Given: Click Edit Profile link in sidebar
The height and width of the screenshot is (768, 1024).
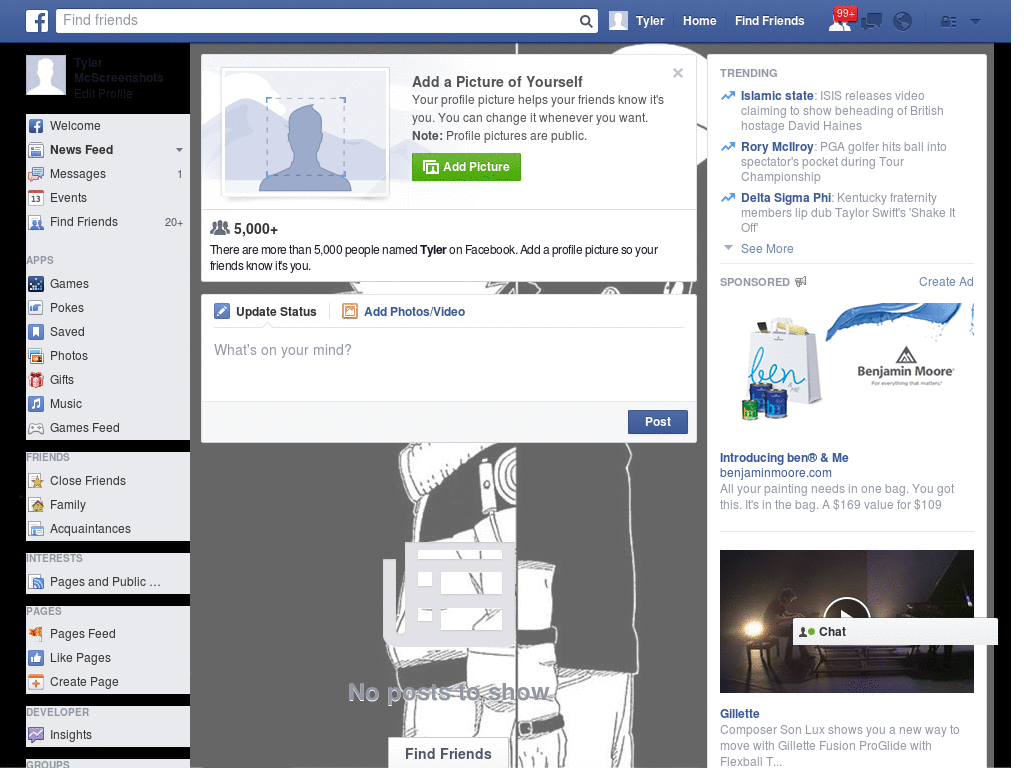Looking at the screenshot, I should [x=103, y=93].
